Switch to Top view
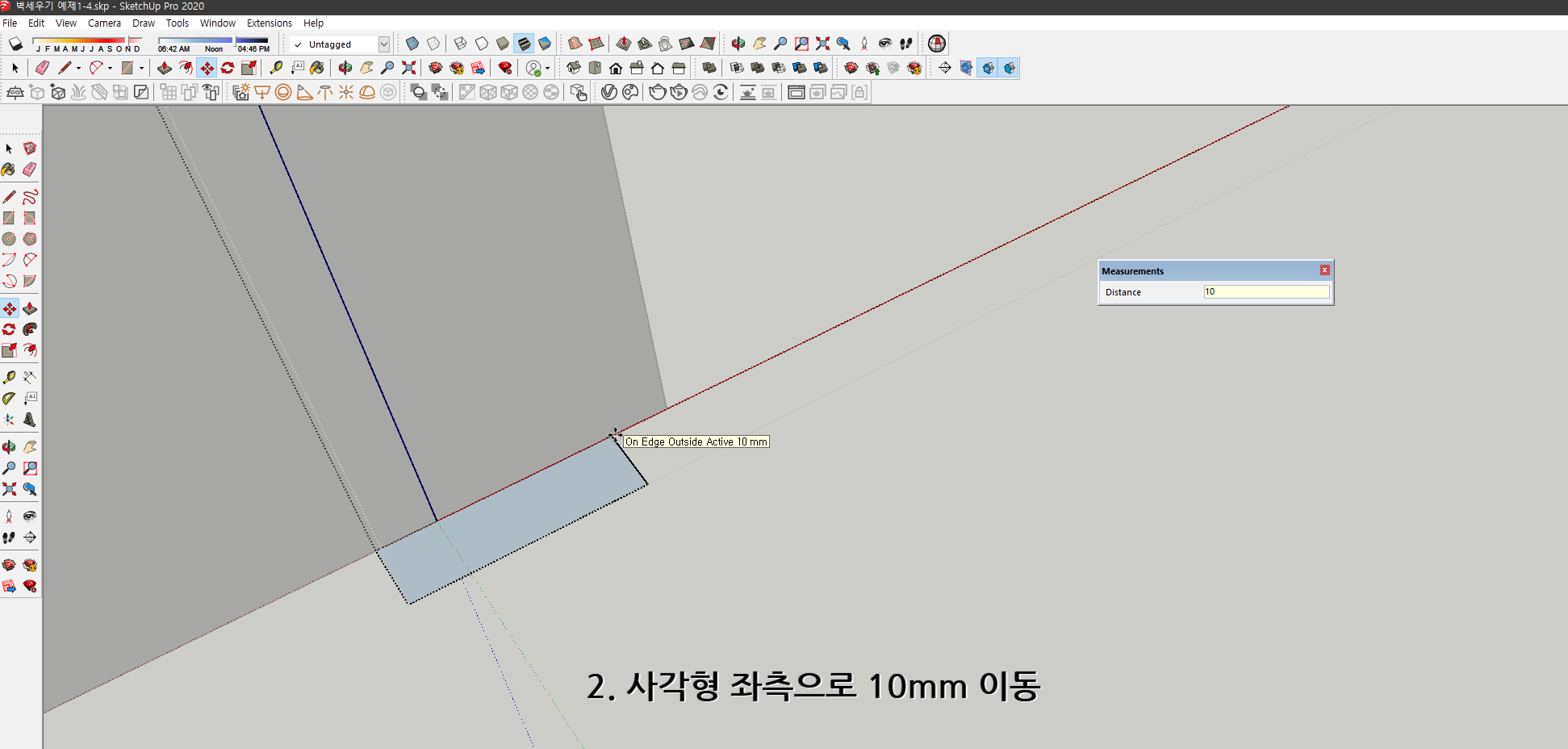 (595, 68)
